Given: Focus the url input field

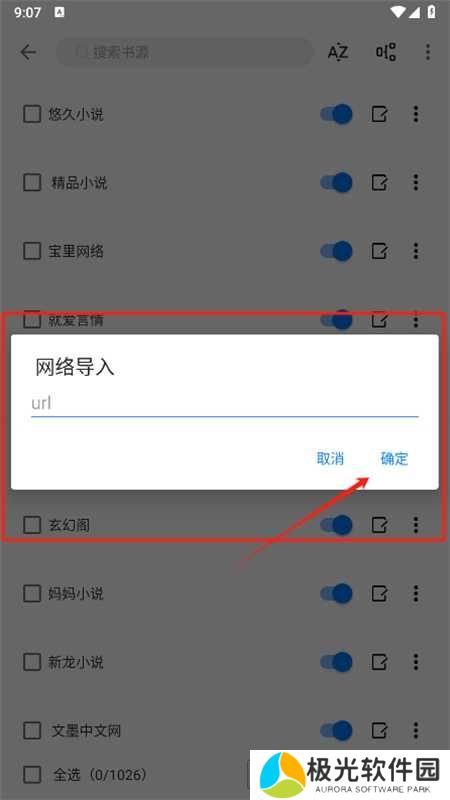Looking at the screenshot, I should (x=224, y=404).
